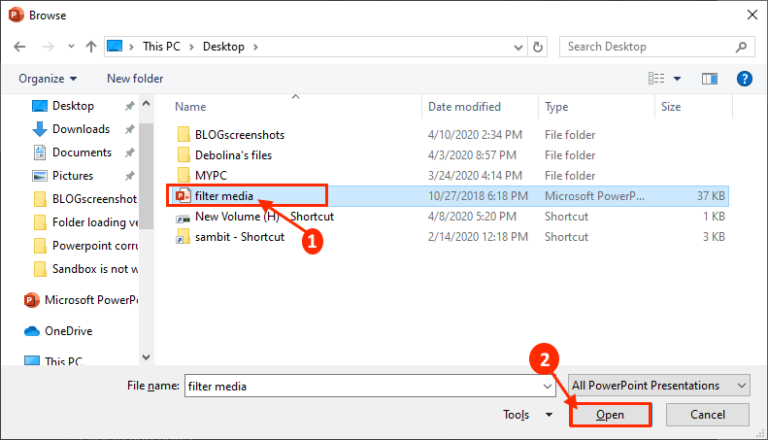Sort by the Type column header

[556, 107]
